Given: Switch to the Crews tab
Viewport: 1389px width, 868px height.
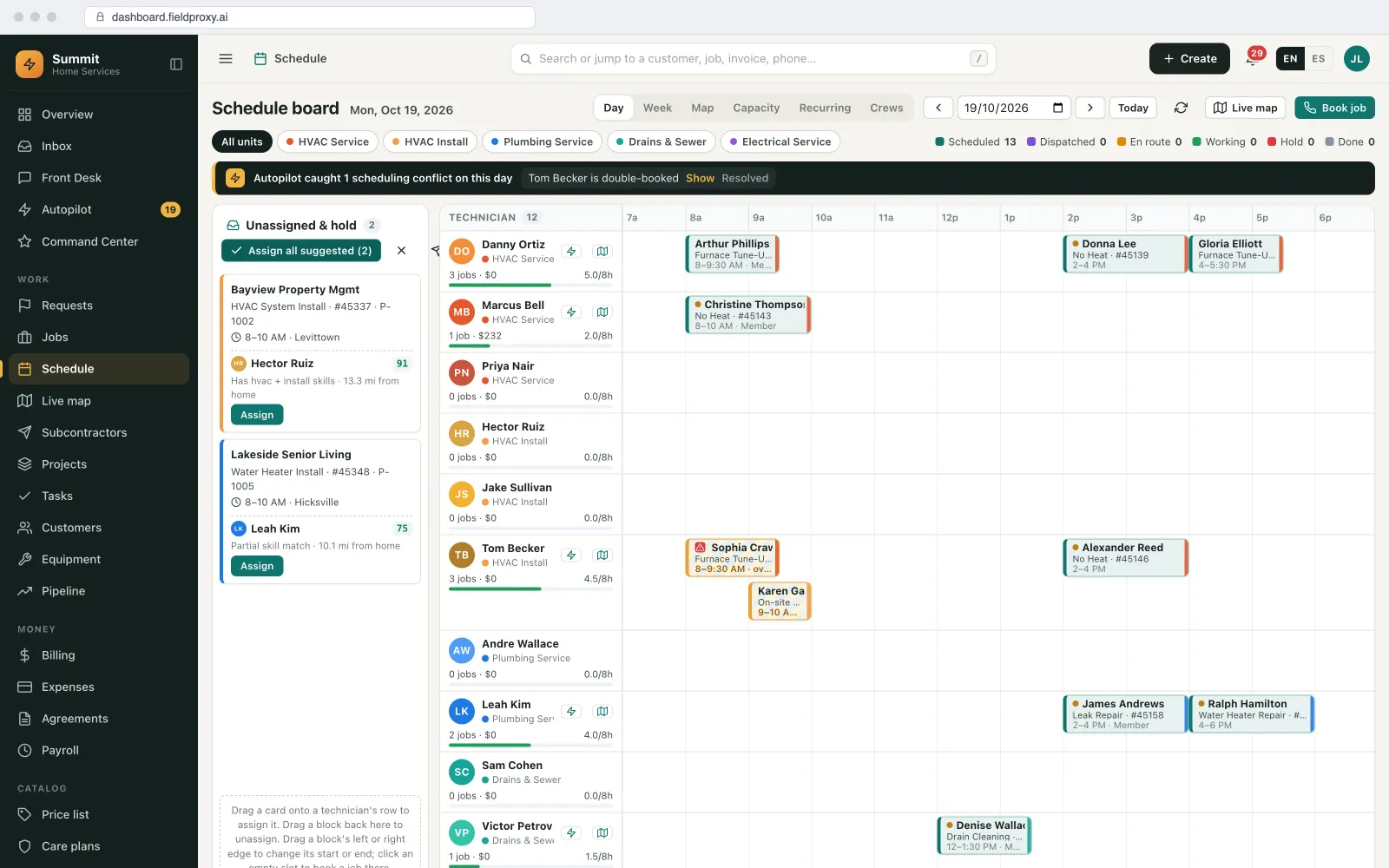Looking at the screenshot, I should [x=886, y=108].
